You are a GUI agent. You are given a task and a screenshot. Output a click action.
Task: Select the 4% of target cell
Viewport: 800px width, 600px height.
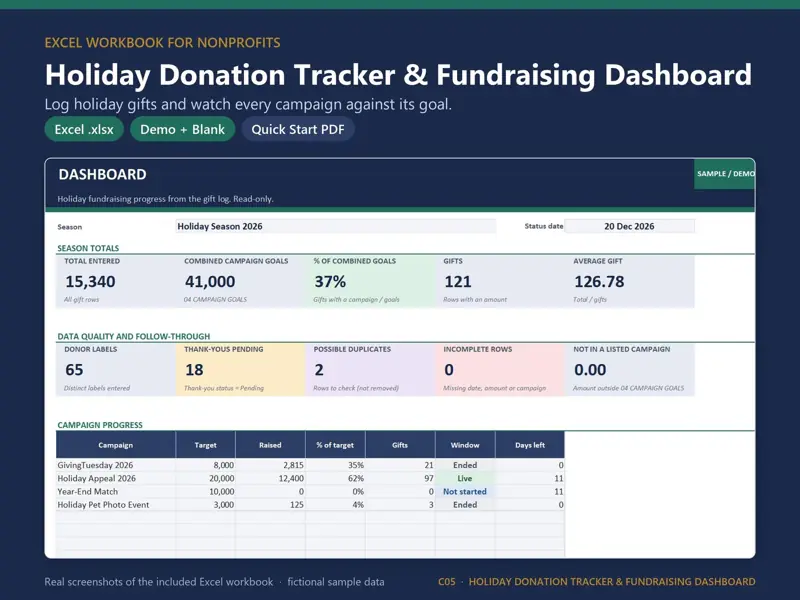tap(335, 505)
